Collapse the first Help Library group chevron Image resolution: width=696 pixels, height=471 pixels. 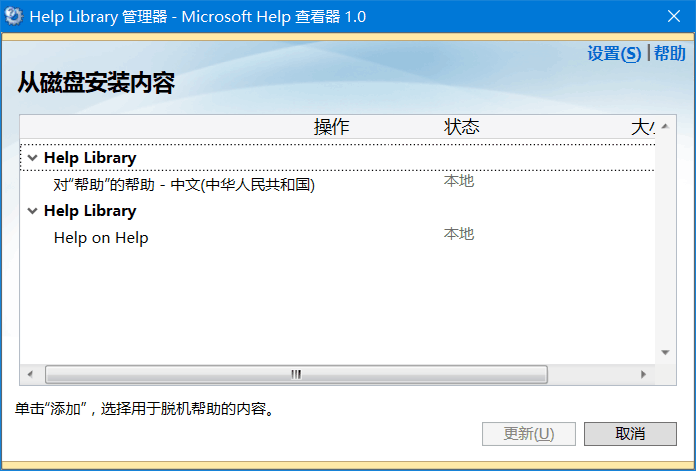32,158
